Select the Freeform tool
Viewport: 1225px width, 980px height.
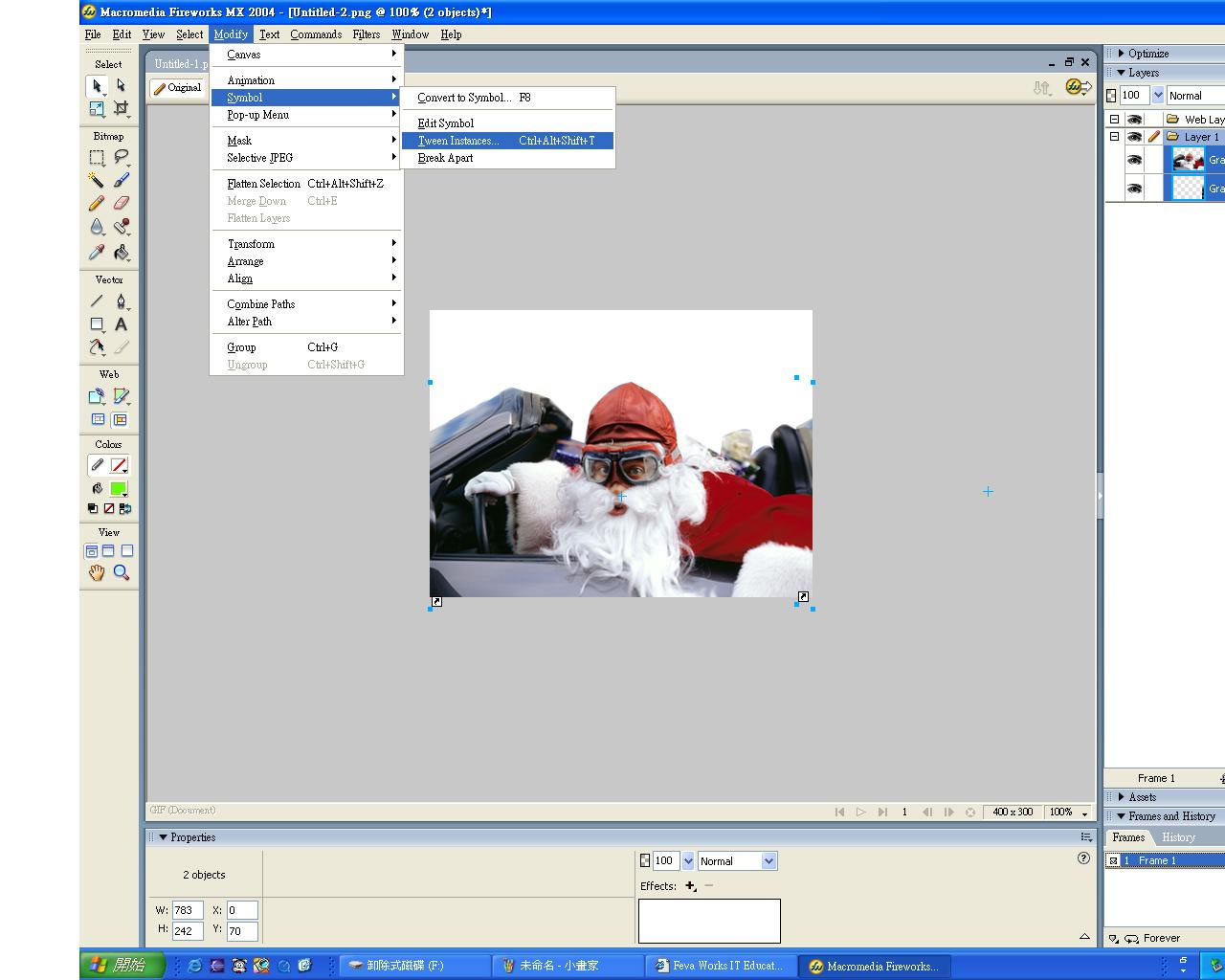[97, 347]
